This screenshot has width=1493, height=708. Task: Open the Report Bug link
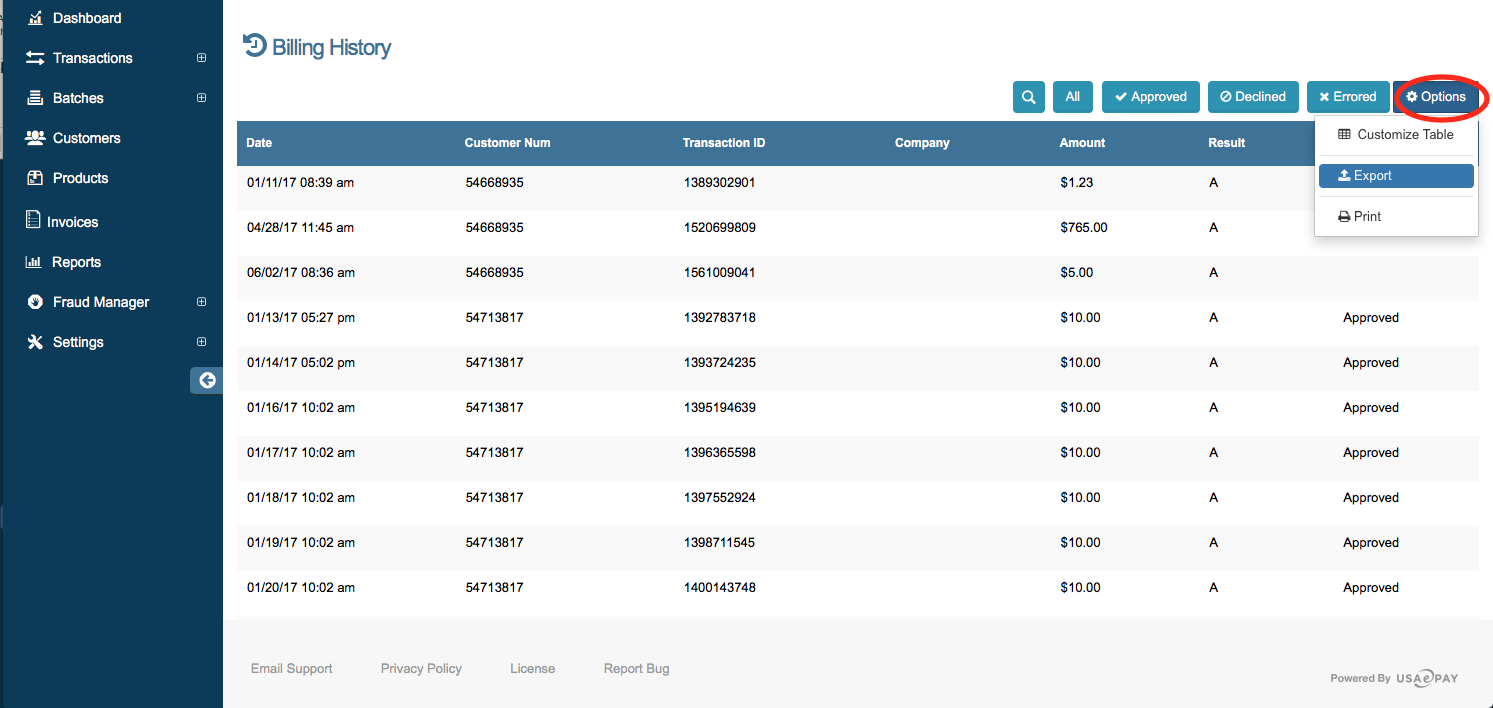(x=636, y=668)
